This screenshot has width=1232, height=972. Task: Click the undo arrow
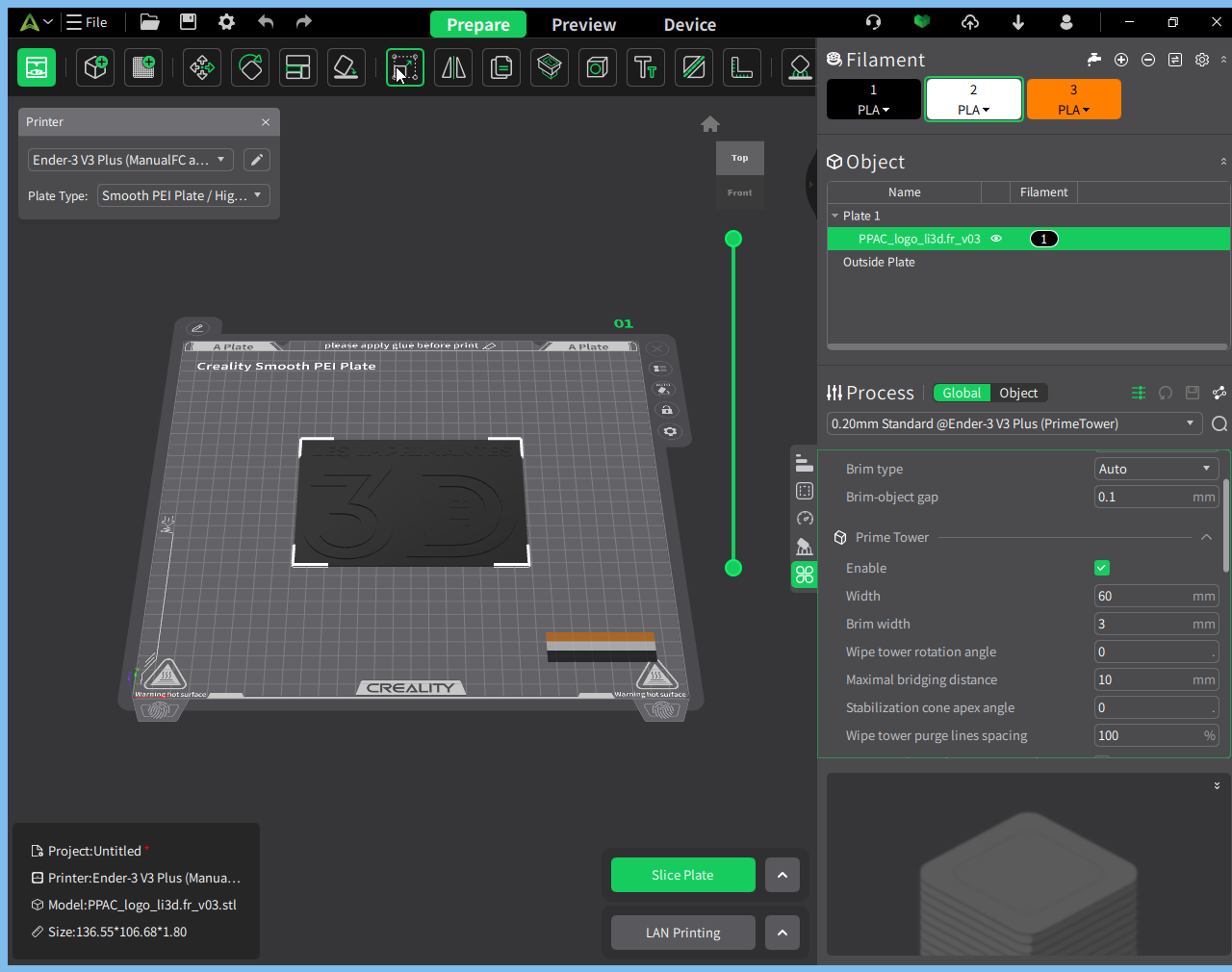[x=266, y=22]
